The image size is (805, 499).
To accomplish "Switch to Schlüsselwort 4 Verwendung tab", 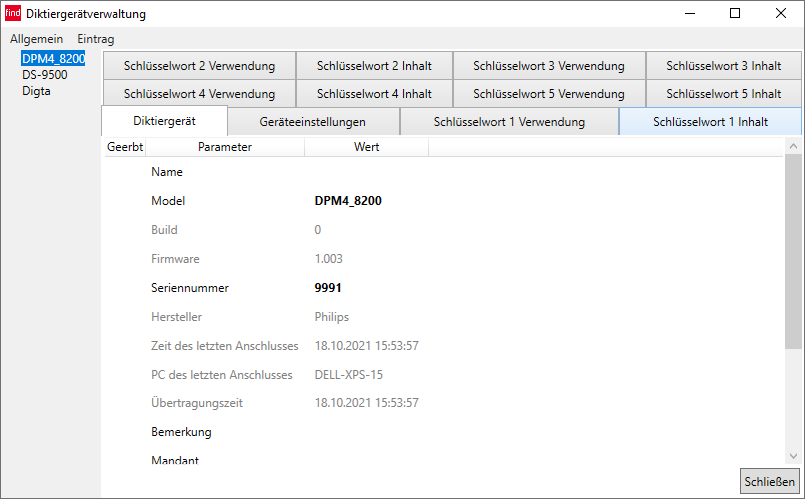I will pyautogui.click(x=199, y=94).
